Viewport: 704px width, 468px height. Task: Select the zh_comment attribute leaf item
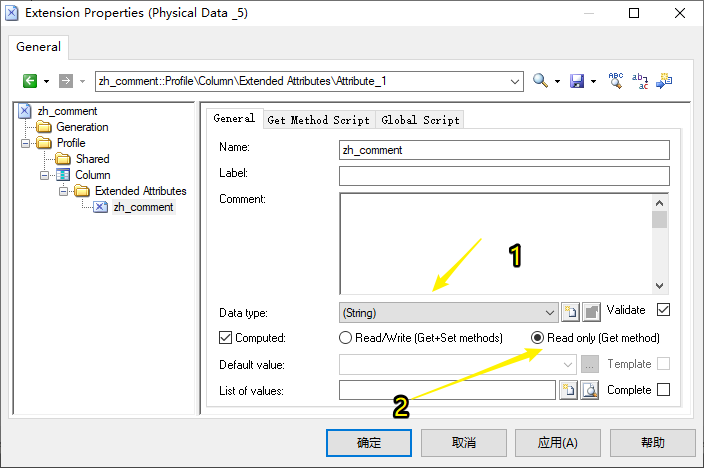(x=143, y=207)
